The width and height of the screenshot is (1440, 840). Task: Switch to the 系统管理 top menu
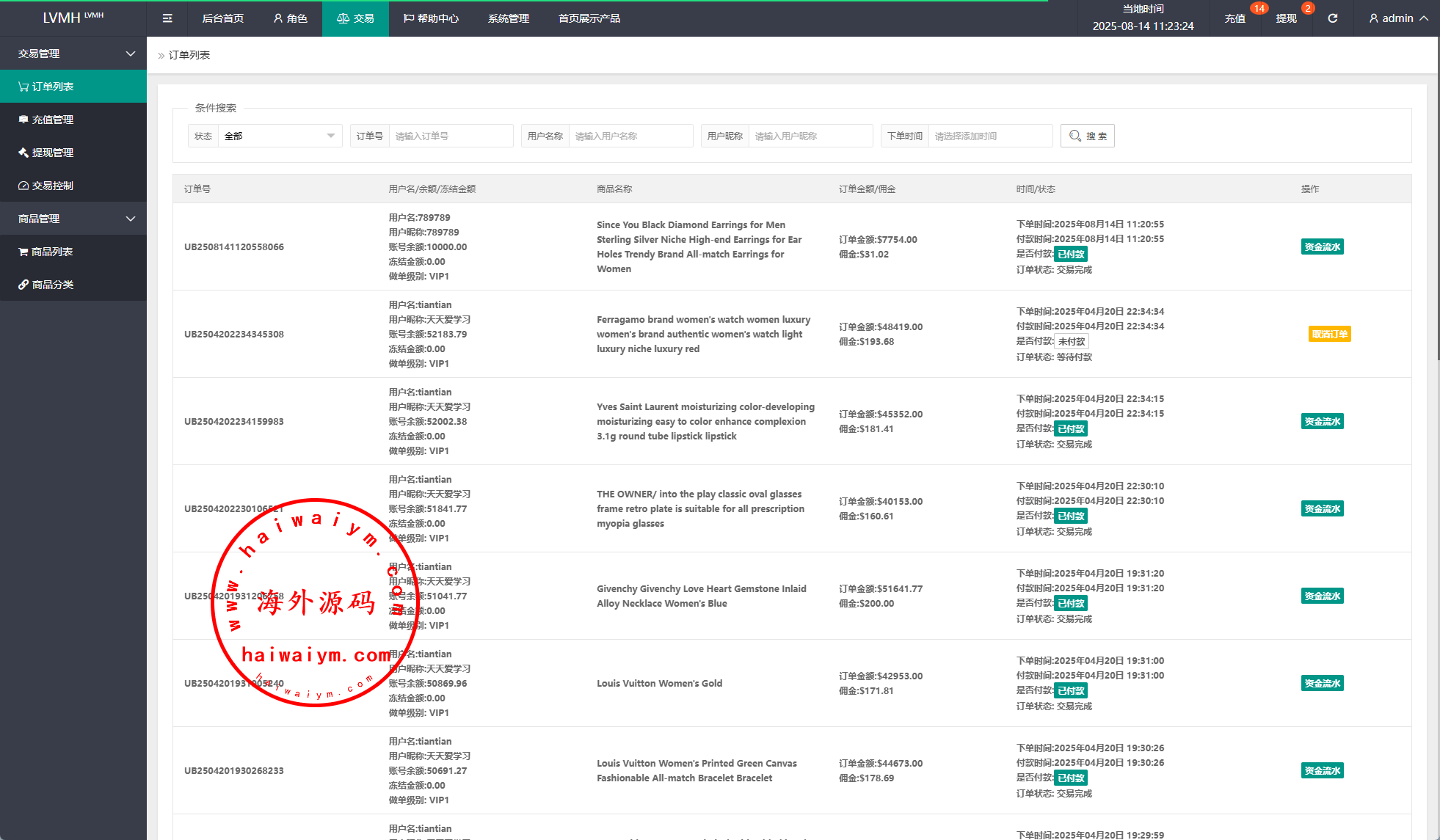508,18
